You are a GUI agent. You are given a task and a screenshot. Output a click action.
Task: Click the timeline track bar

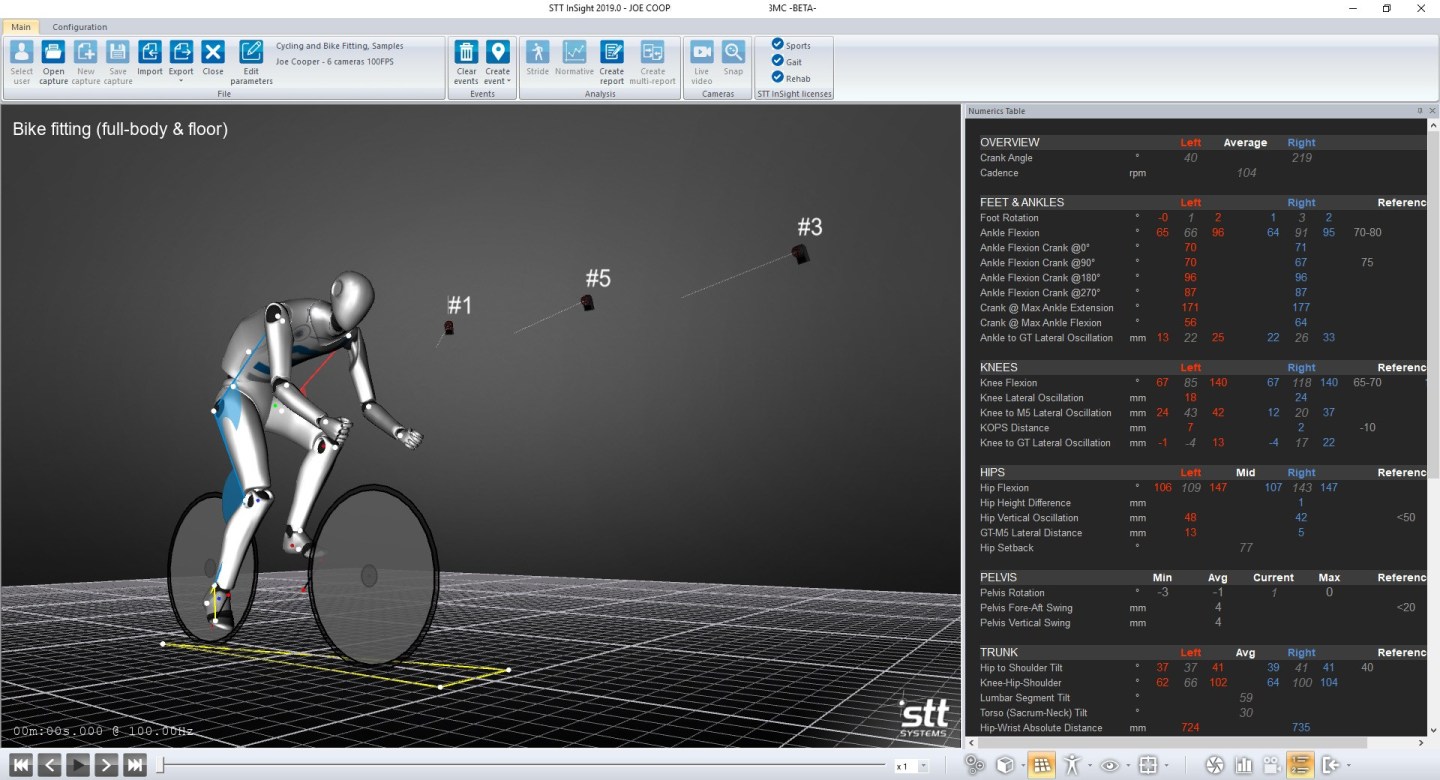tap(521, 766)
